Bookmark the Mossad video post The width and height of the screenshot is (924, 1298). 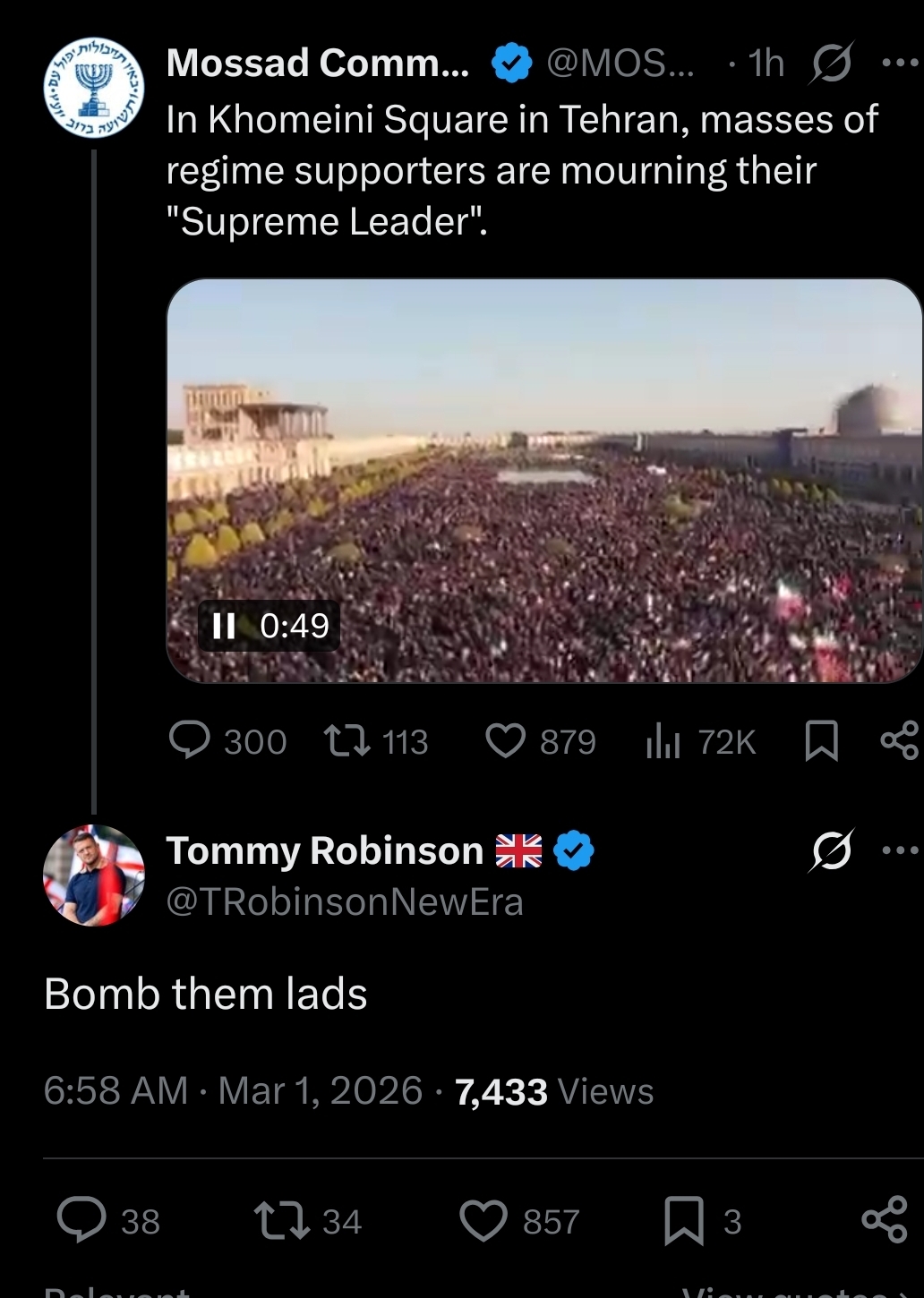[x=822, y=741]
